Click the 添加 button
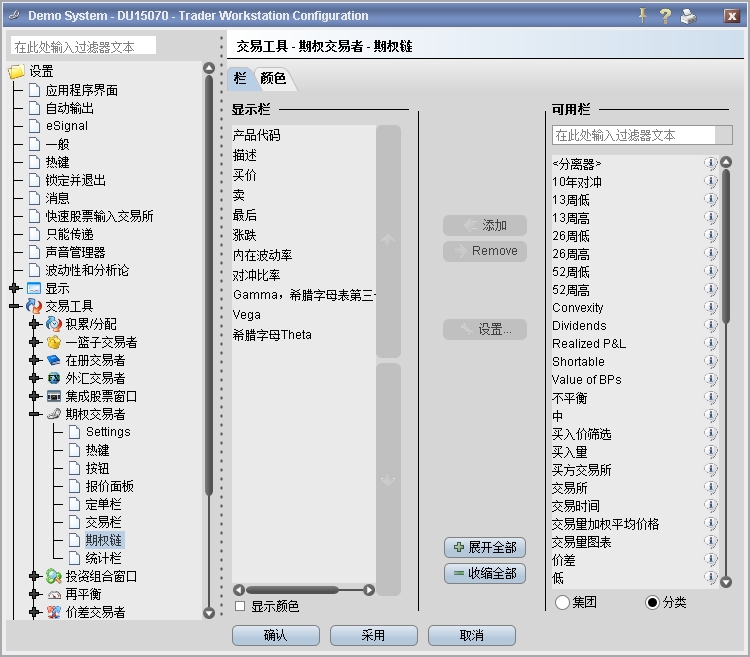 pyautogui.click(x=485, y=225)
